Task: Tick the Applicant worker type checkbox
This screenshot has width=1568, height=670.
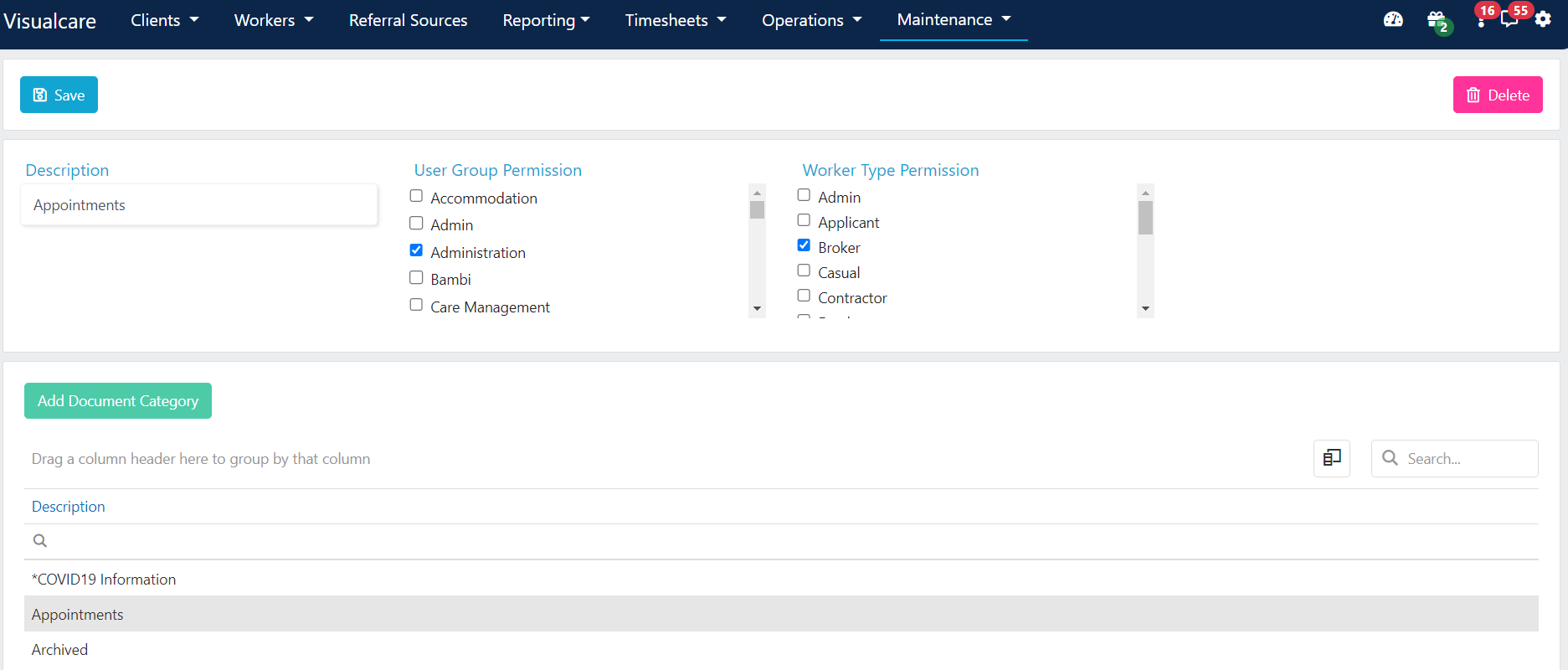Action: [x=804, y=220]
